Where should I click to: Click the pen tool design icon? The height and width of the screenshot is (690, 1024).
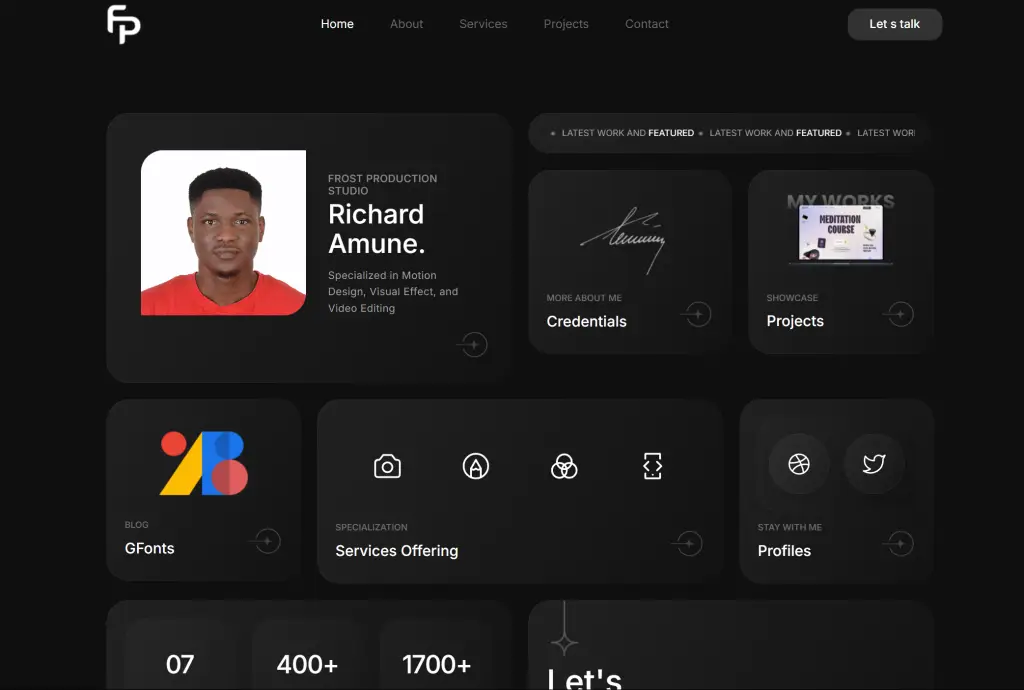click(x=476, y=466)
